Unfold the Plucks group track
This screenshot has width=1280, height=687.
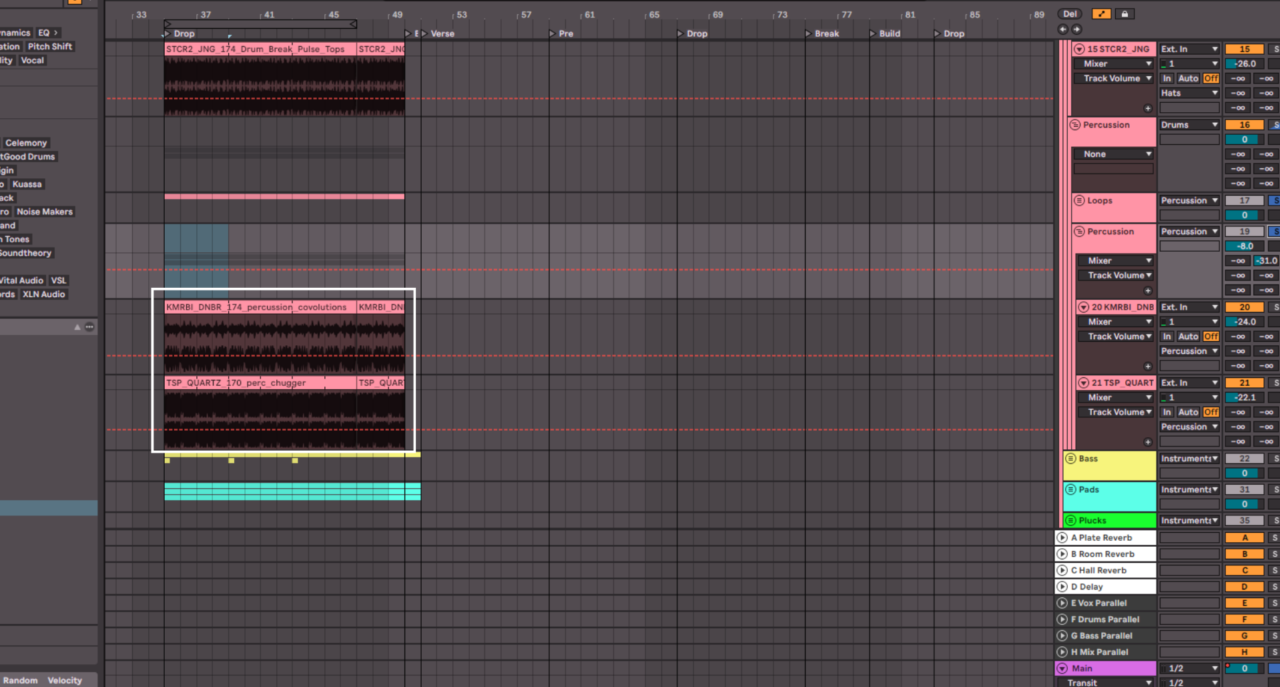coord(1071,520)
